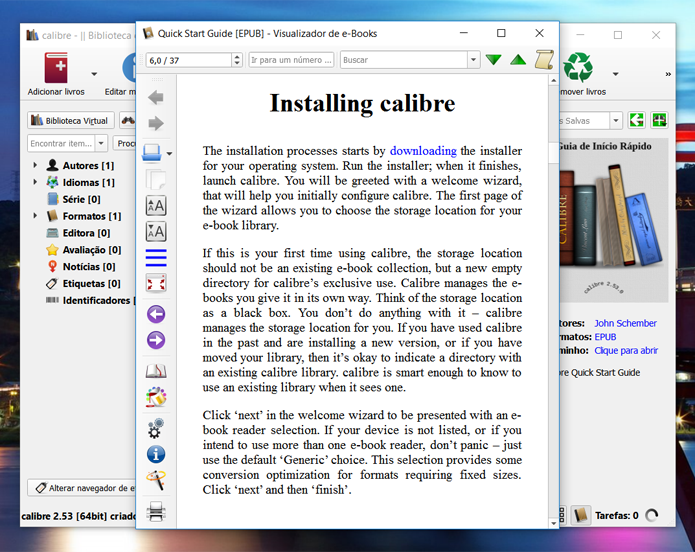Select Editora [0] in tag browser
Screen dimensions: 695x552
pyautogui.click(x=86, y=233)
